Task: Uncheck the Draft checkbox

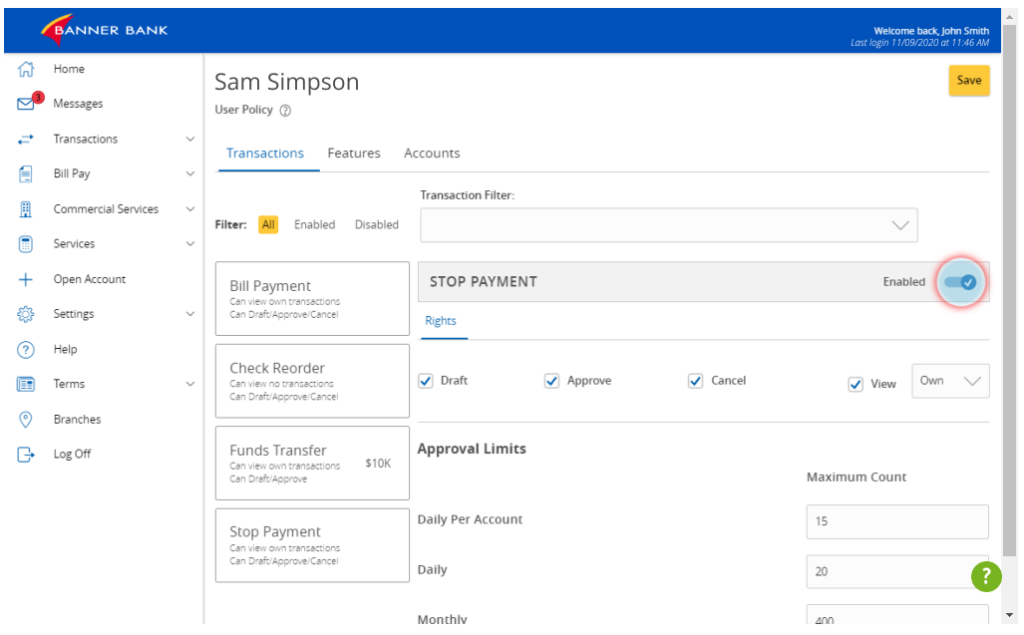Action: point(425,380)
